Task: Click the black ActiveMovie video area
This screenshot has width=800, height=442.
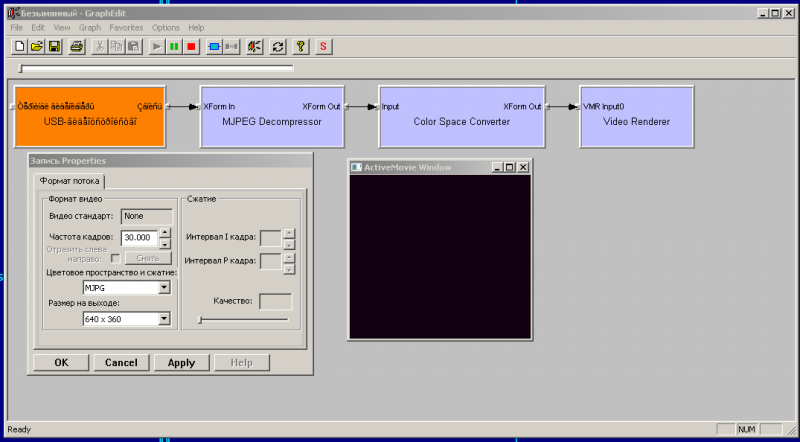Action: click(x=440, y=257)
